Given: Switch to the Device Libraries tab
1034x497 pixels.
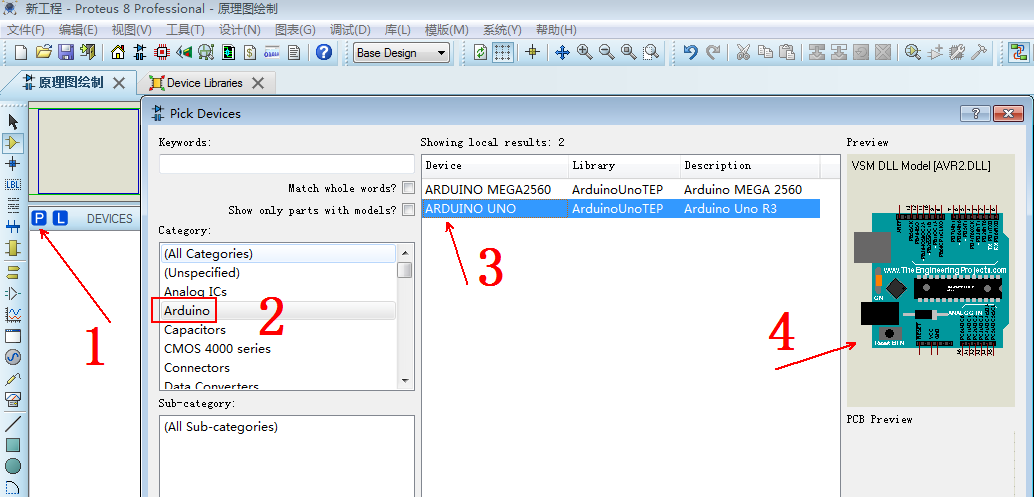Looking at the screenshot, I should tap(204, 83).
